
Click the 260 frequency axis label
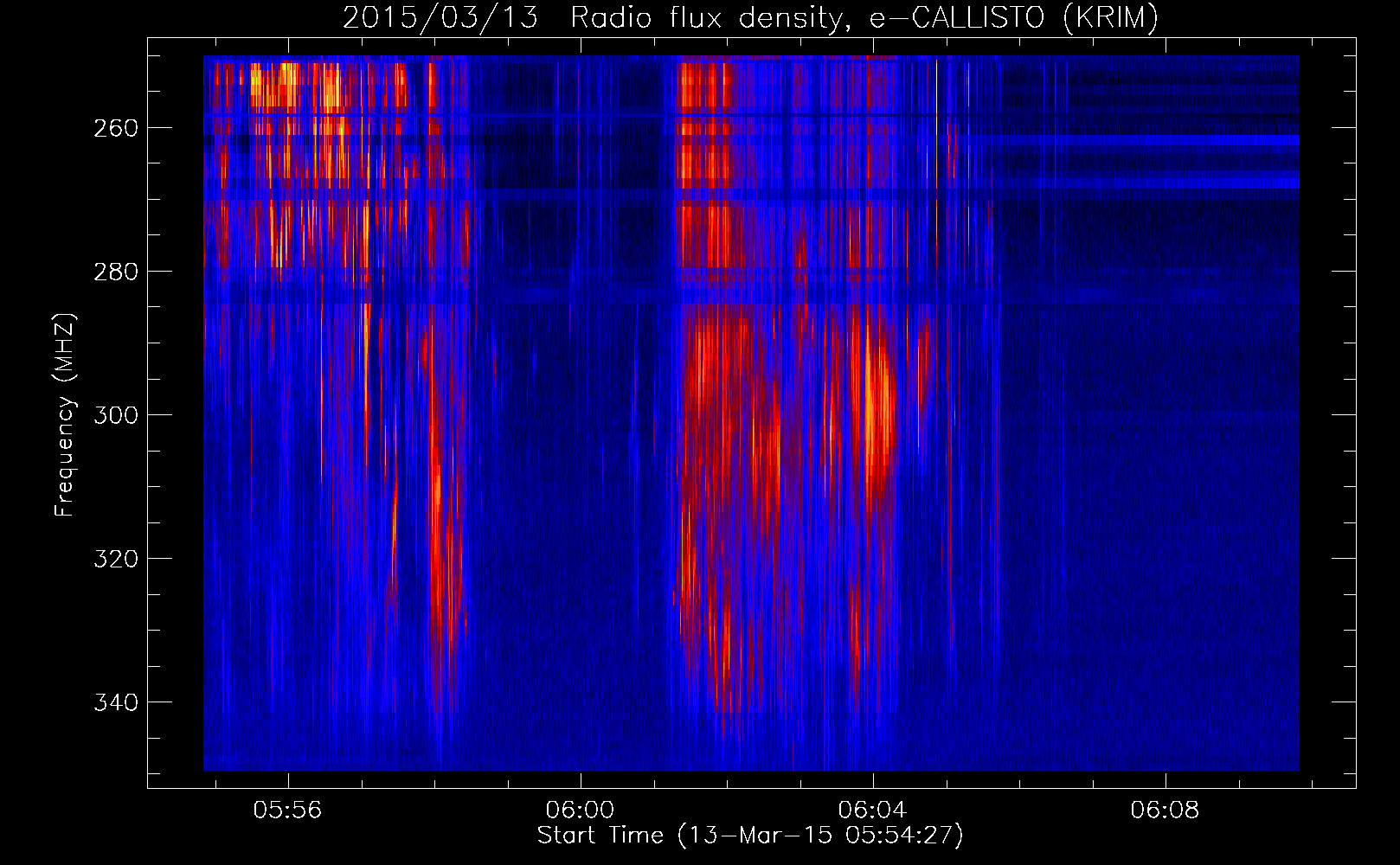click(x=115, y=128)
